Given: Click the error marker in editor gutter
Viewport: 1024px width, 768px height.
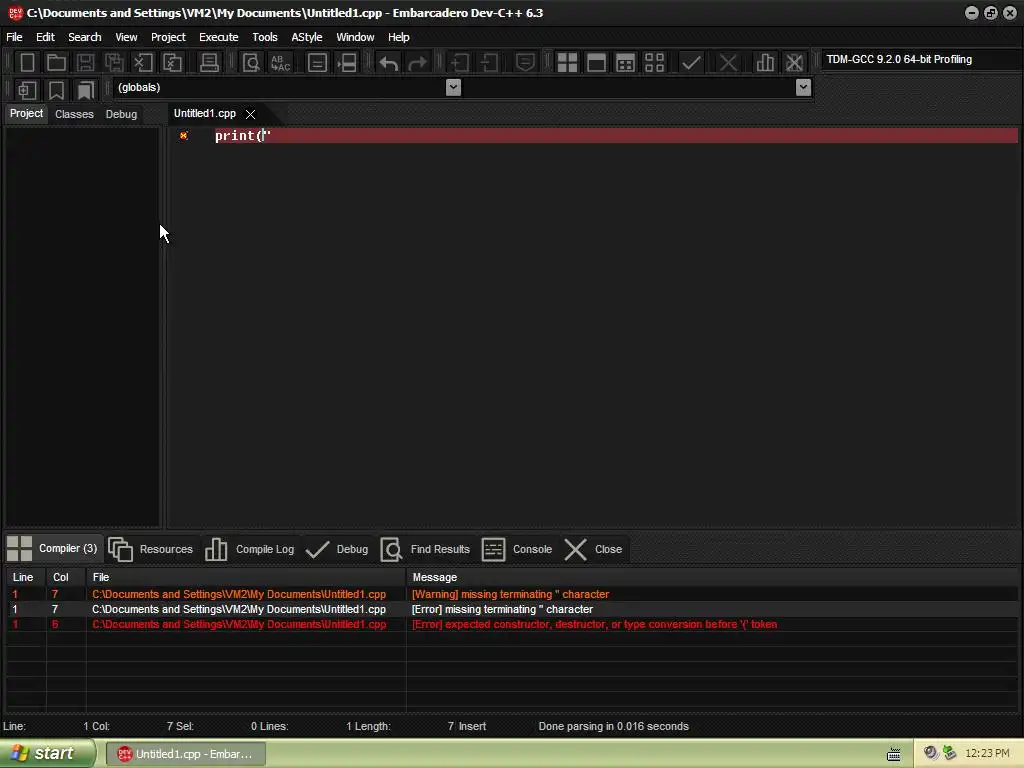Looking at the screenshot, I should coord(184,136).
